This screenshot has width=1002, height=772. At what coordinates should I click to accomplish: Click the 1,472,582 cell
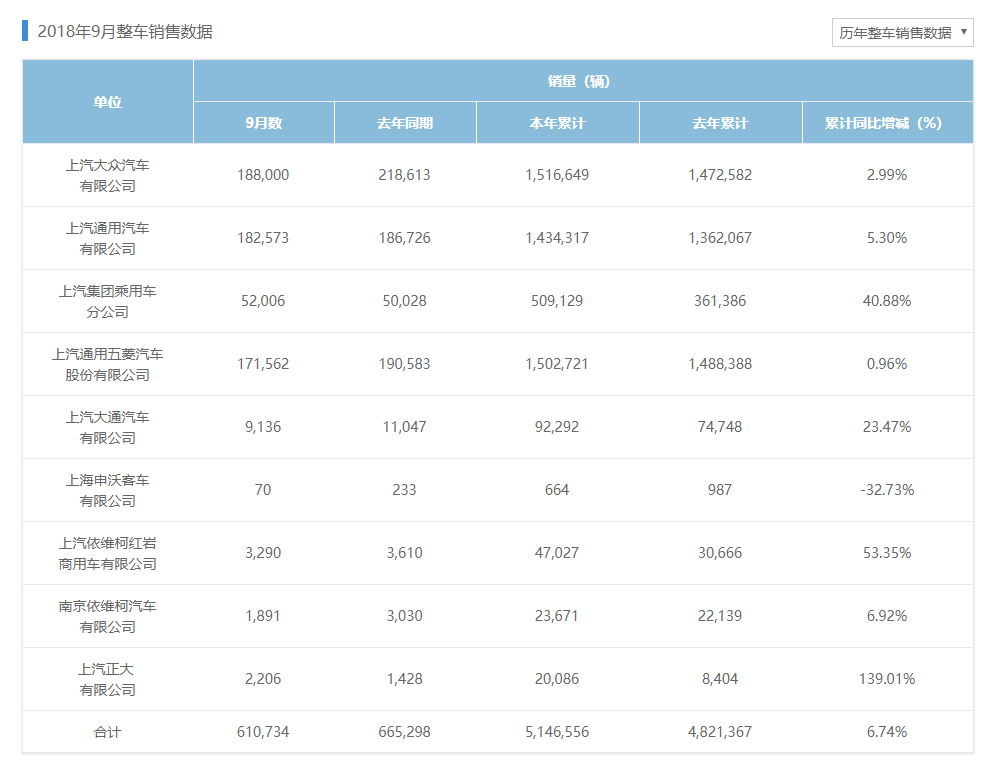tap(720, 175)
